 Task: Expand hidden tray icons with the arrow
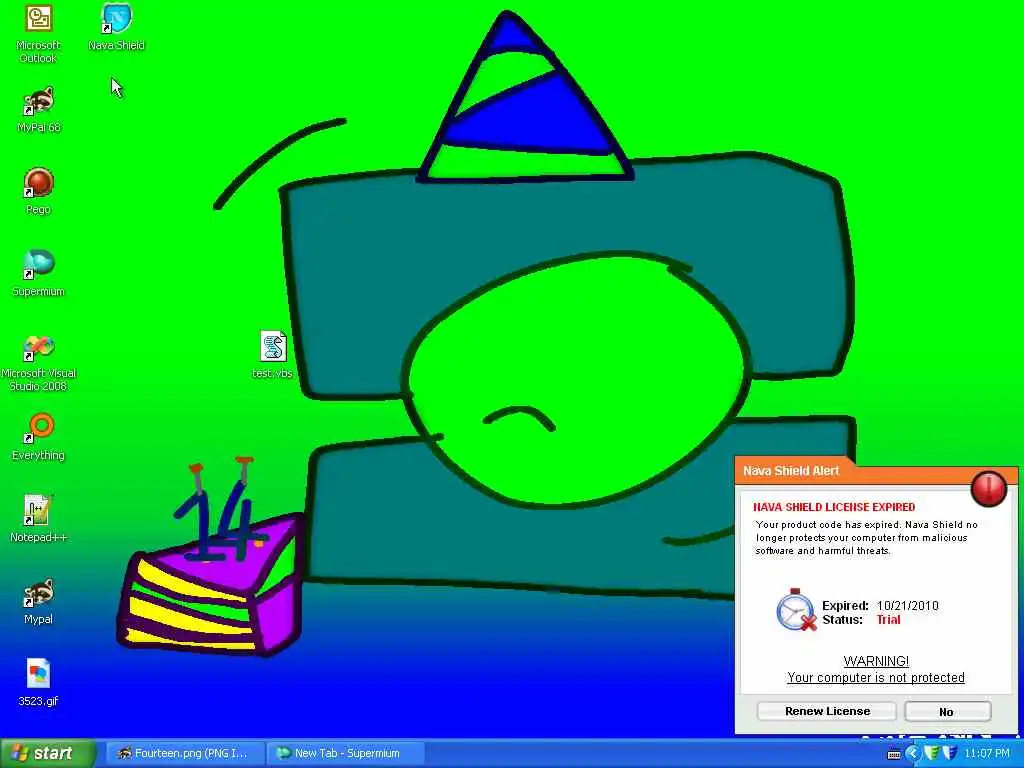click(x=912, y=754)
